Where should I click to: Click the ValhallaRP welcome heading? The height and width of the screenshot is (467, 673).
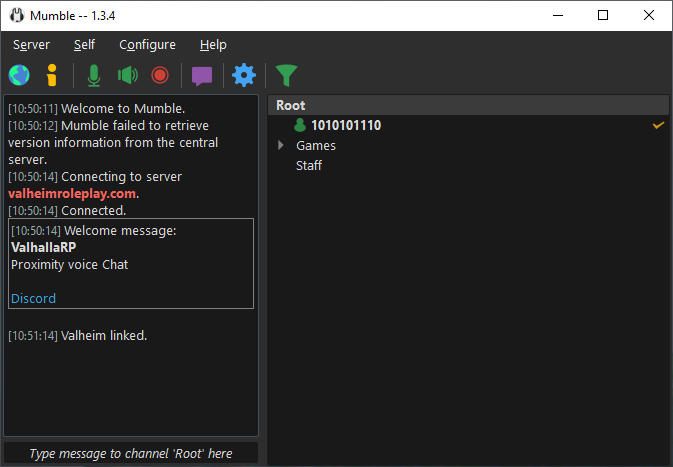pyautogui.click(x=43, y=247)
